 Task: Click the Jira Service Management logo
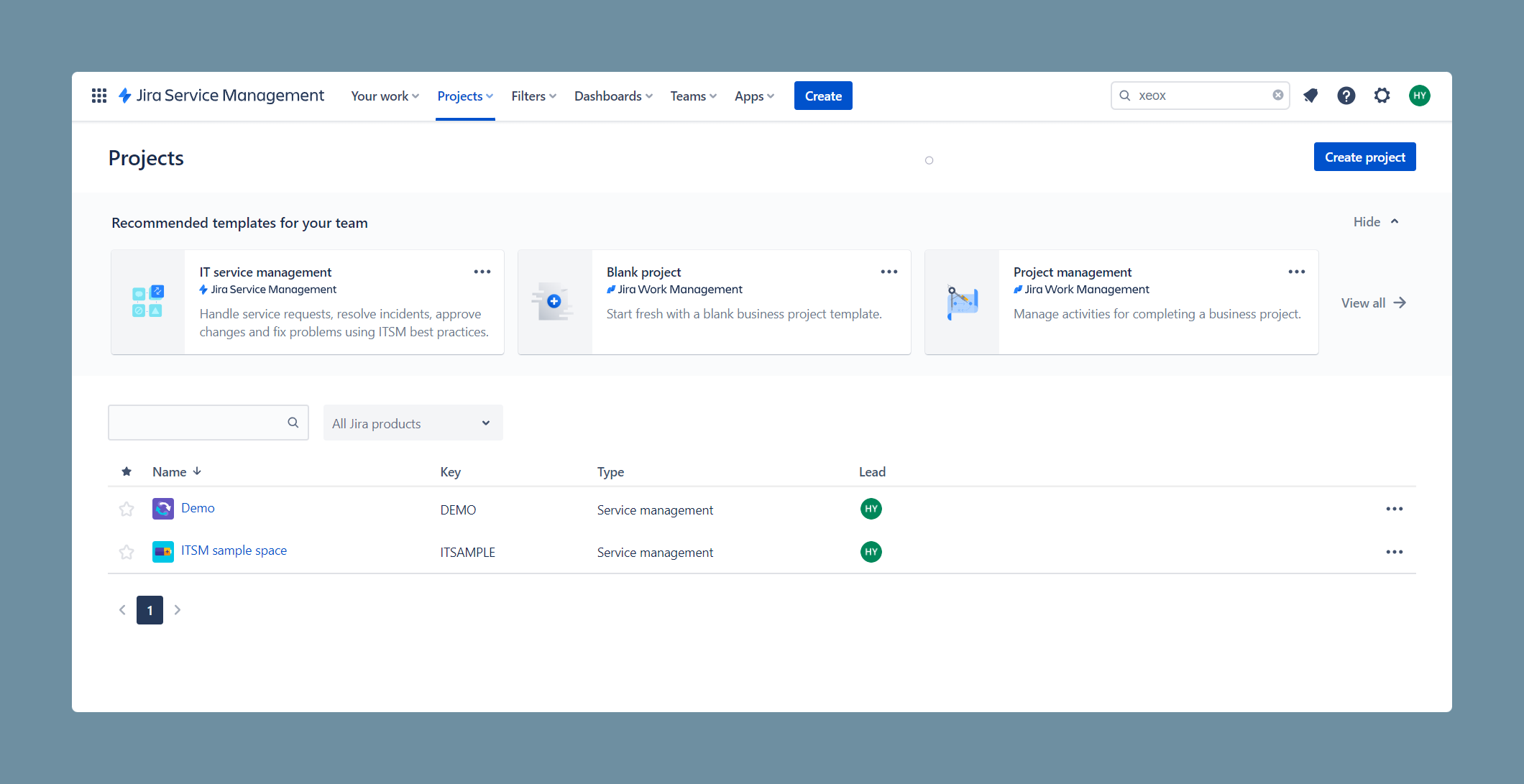coord(221,96)
